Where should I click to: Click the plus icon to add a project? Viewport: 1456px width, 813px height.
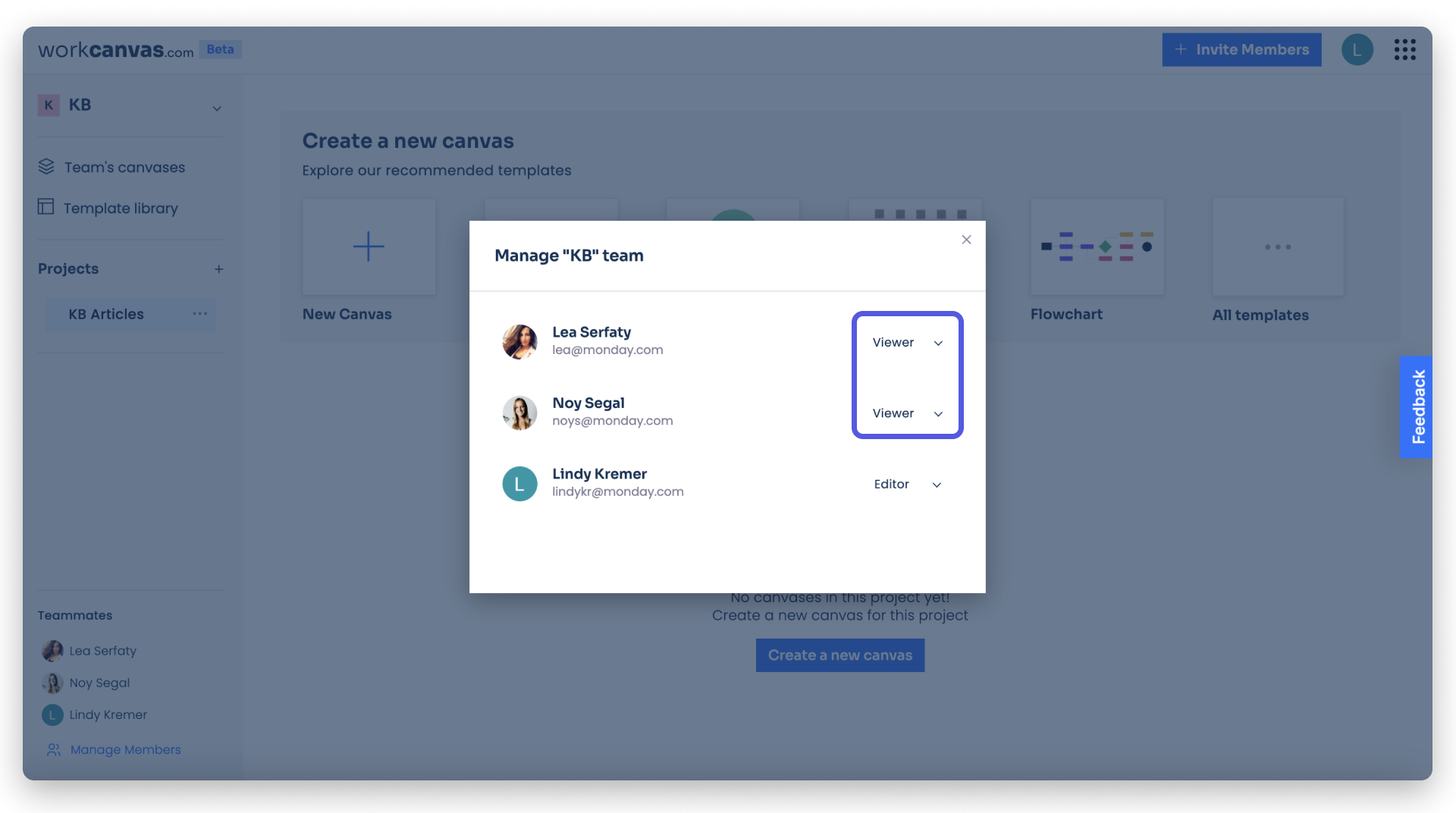[219, 268]
